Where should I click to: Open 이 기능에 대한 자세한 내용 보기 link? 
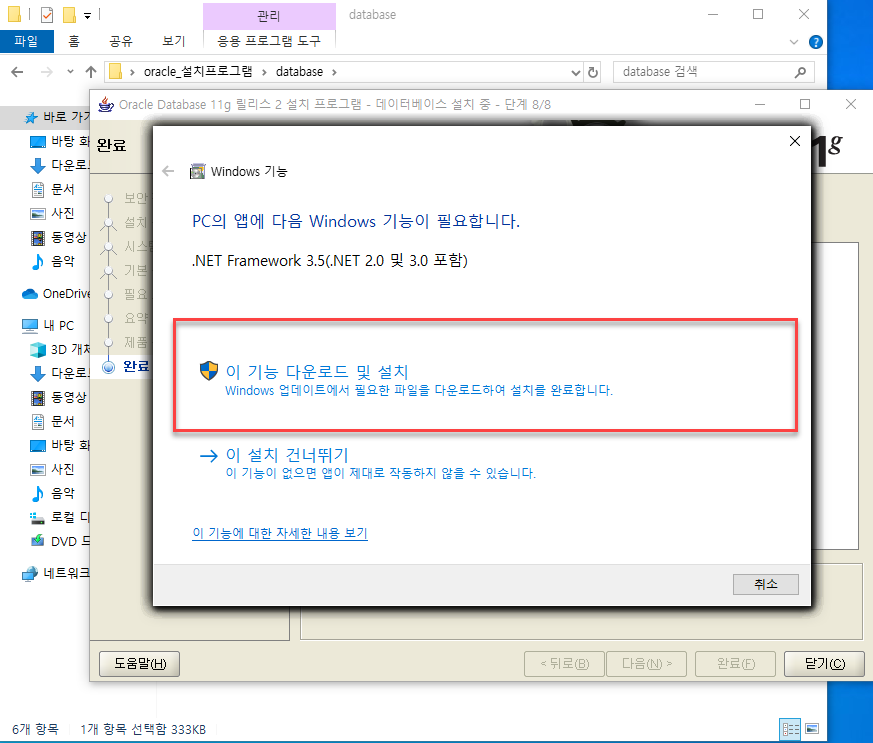click(x=280, y=533)
